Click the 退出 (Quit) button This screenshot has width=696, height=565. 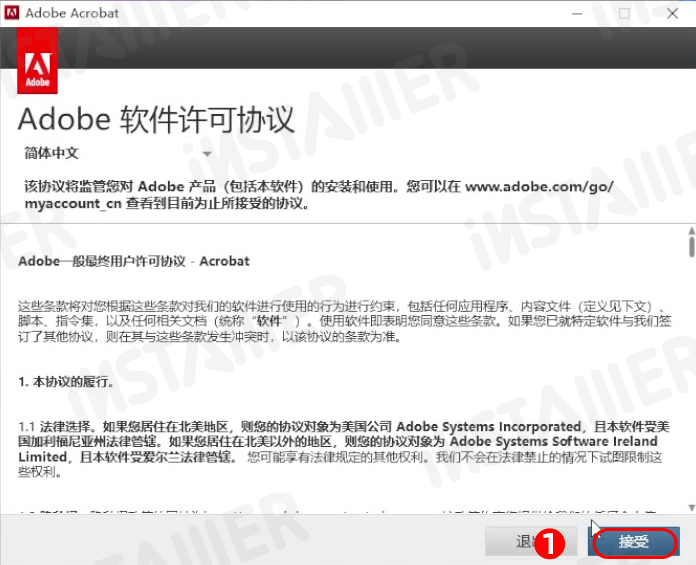530,541
